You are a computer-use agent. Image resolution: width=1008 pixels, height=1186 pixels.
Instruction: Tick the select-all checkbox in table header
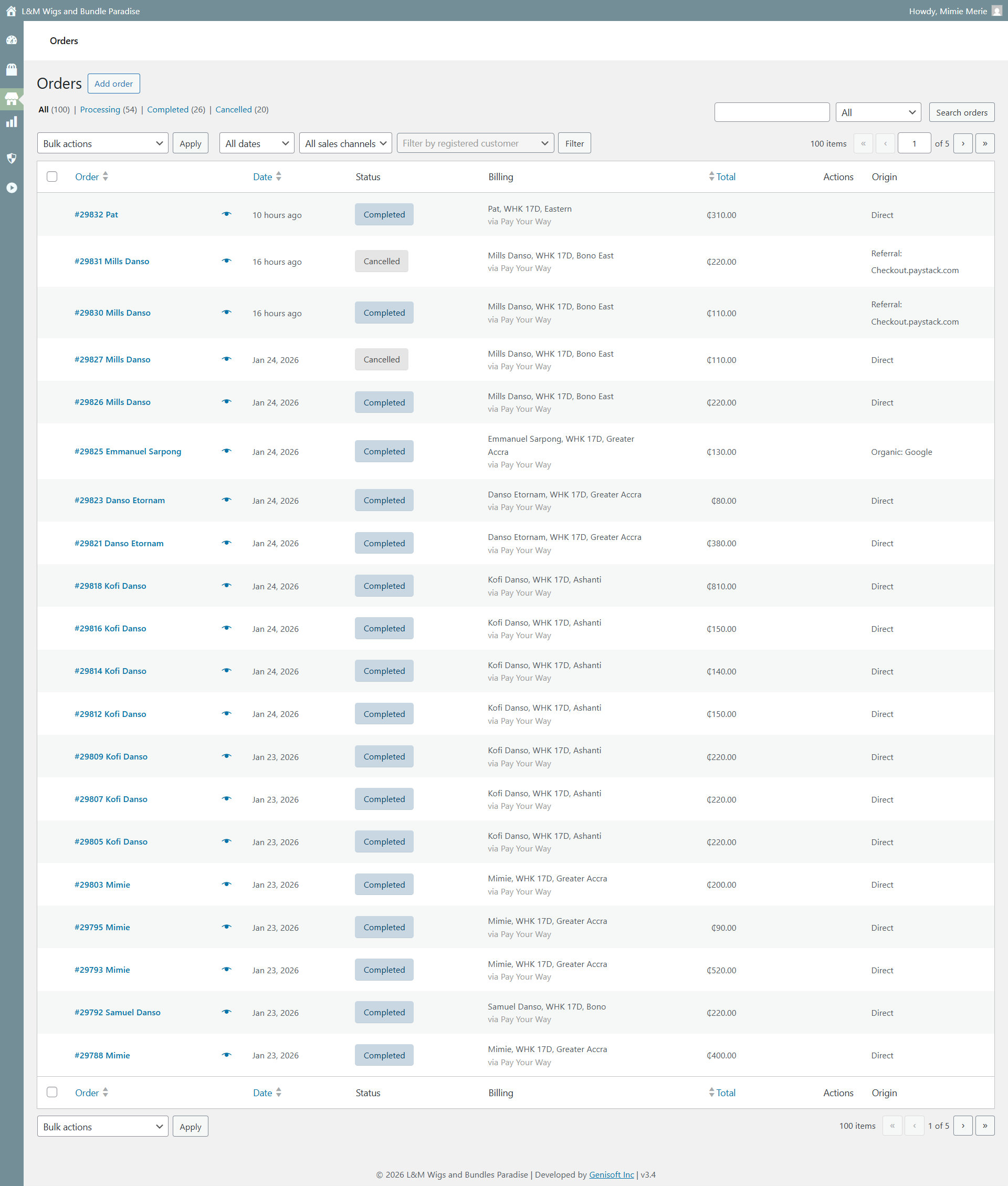pos(52,176)
